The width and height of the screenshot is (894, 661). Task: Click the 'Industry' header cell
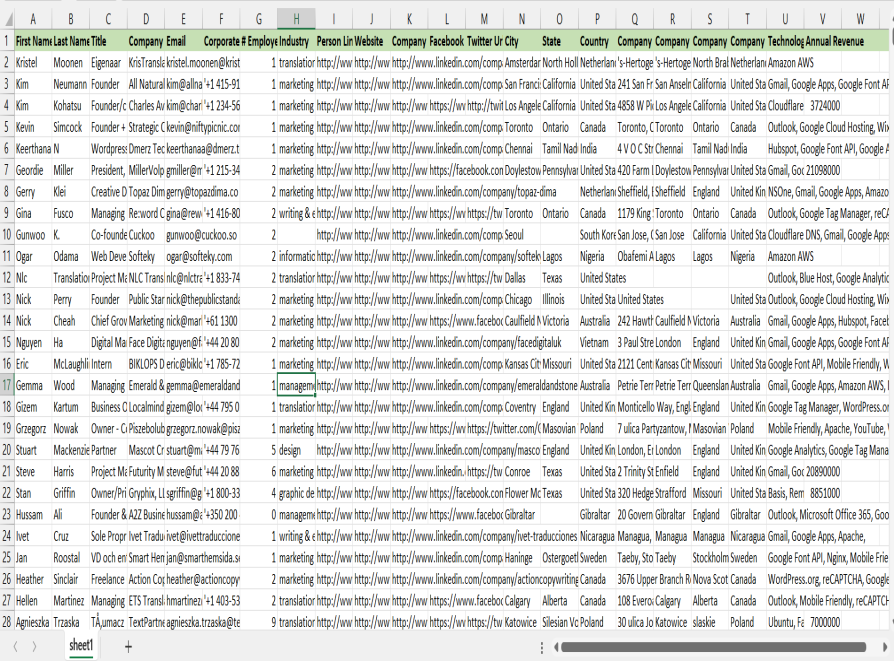coord(296,41)
